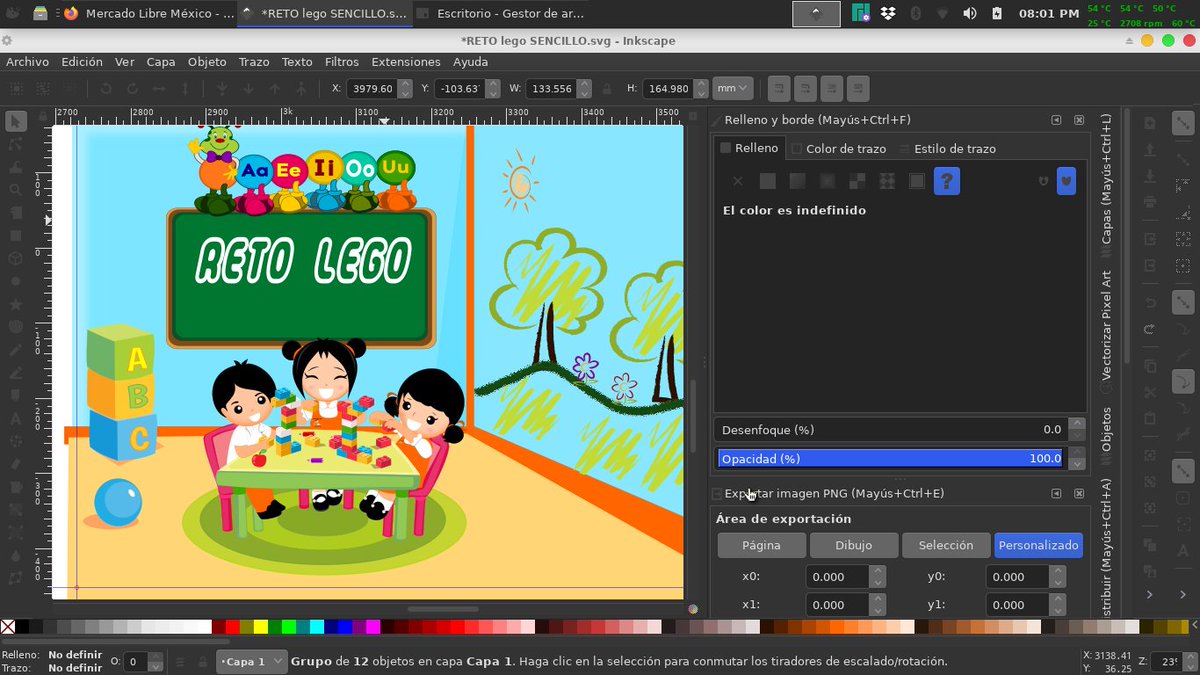
Task: Toggle current layer visibility in status bar
Action: 180,662
